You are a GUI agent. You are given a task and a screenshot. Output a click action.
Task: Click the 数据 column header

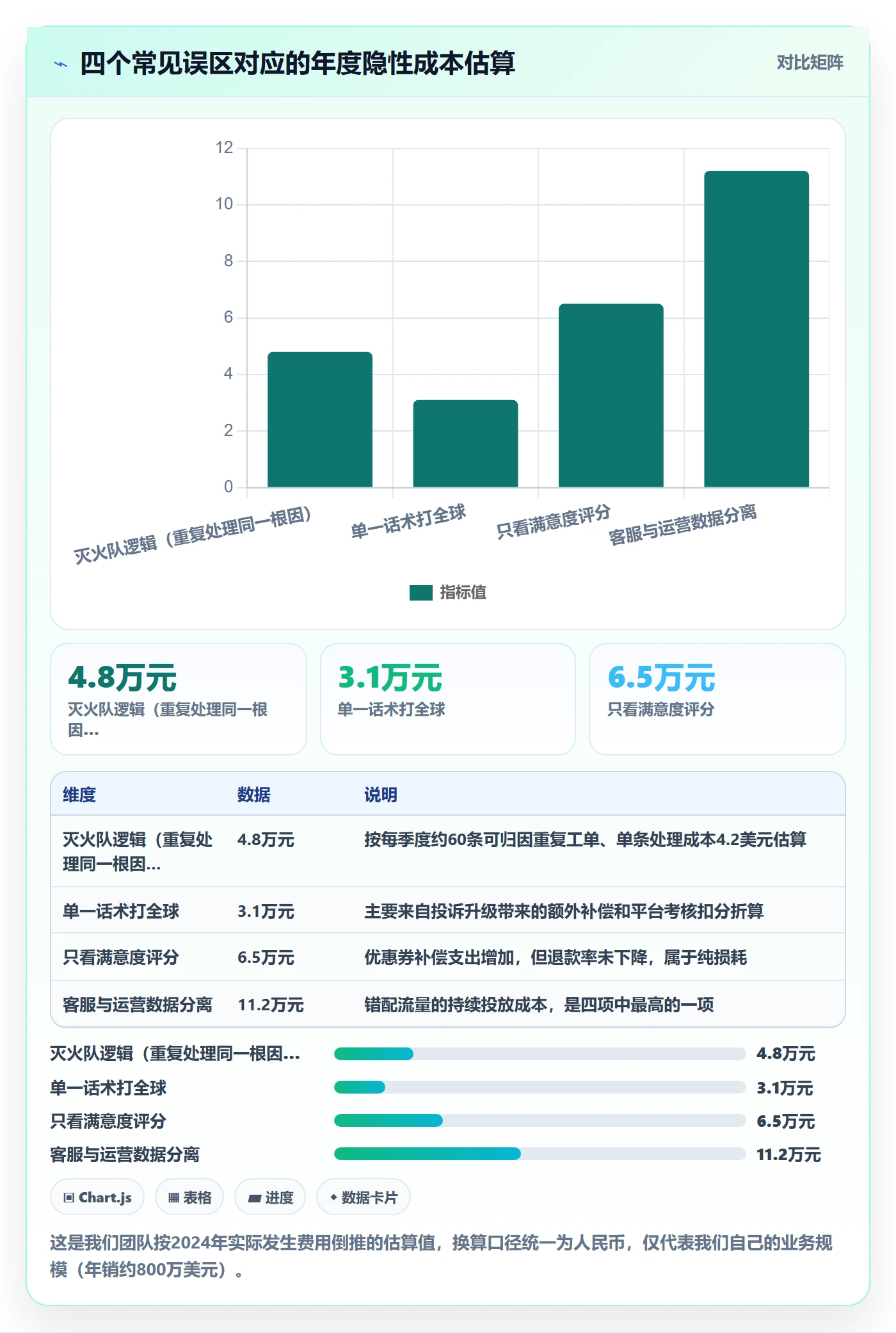[x=254, y=795]
